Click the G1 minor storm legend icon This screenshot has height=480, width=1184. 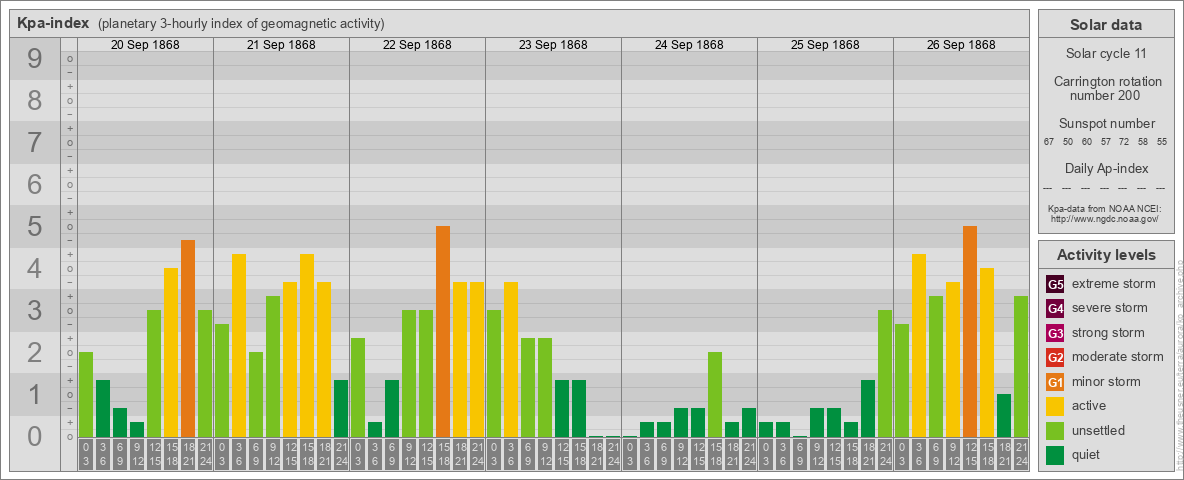[1055, 382]
